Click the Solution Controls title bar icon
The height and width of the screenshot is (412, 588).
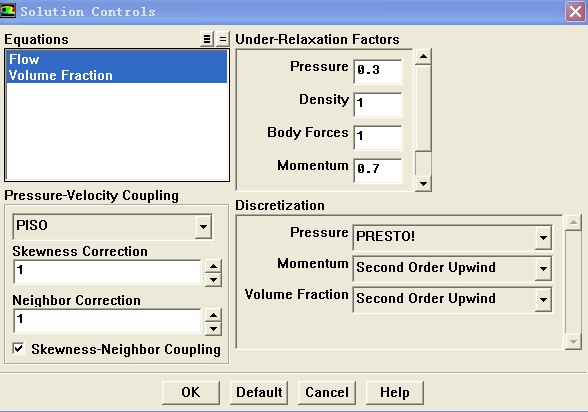8,10
